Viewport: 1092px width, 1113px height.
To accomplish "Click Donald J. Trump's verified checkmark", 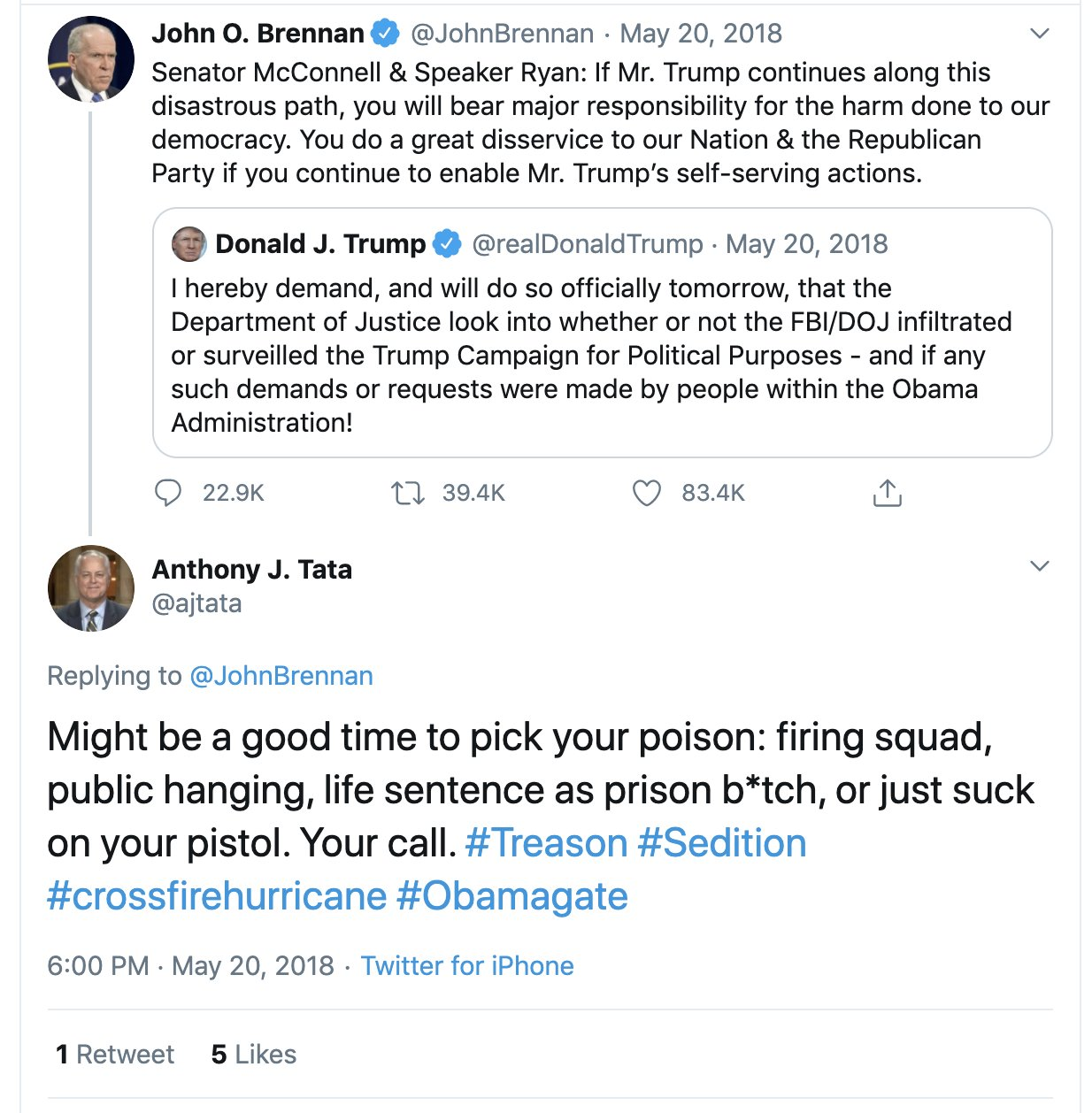I will coord(447,243).
